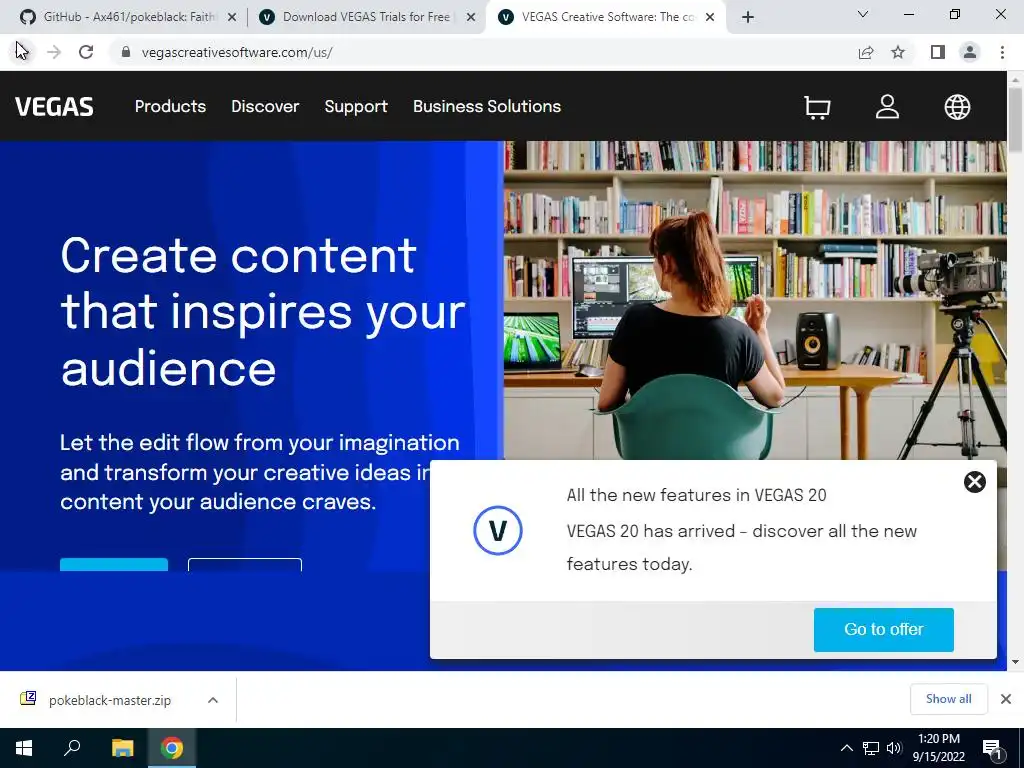Click the scrollbar down arrow
The height and width of the screenshot is (768, 1024).
click(x=1016, y=662)
